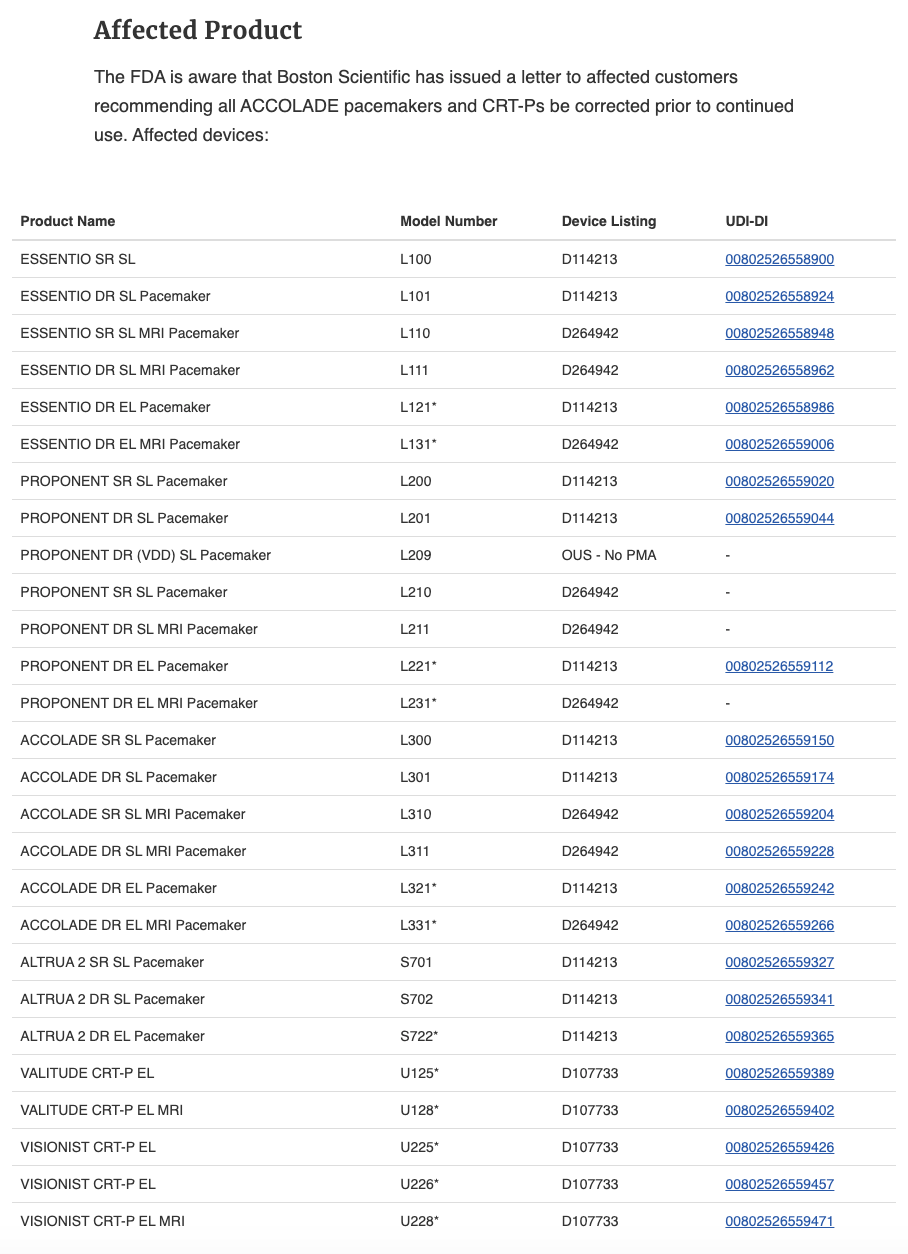
Task: Select model number L231*
Action: [419, 703]
